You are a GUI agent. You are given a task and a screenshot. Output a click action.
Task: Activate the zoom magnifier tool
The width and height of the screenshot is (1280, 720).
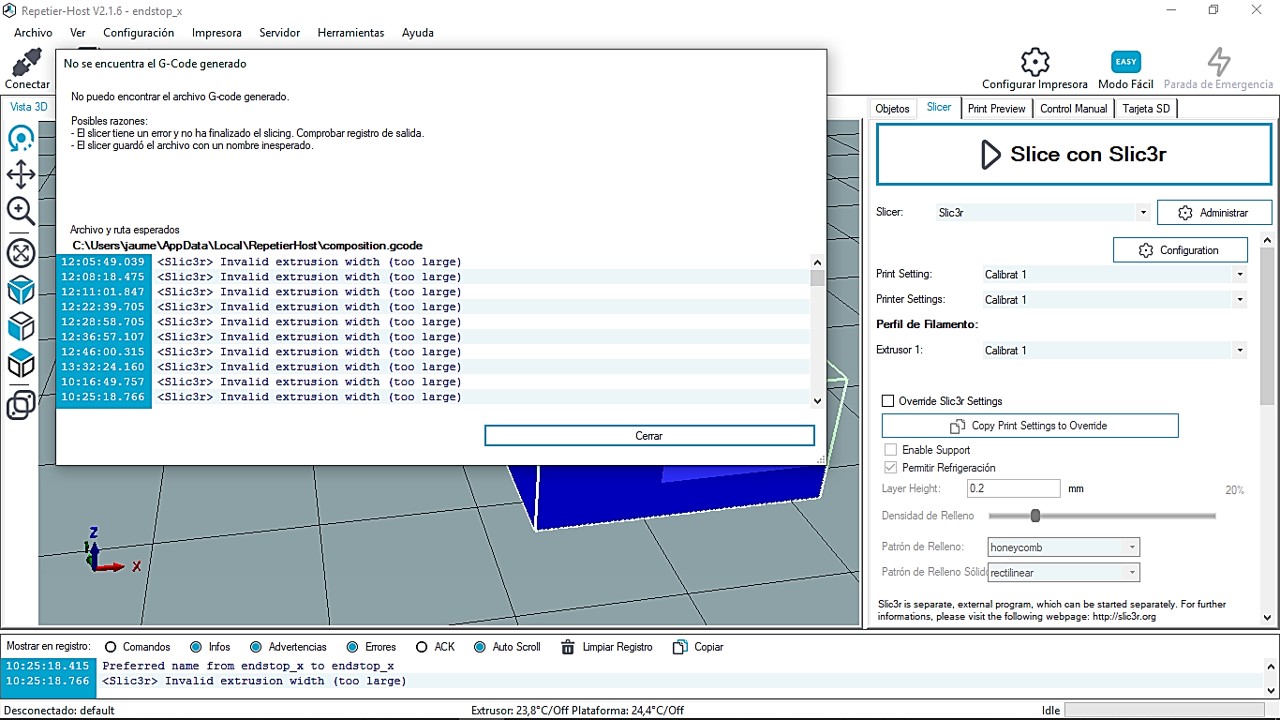[x=21, y=211]
